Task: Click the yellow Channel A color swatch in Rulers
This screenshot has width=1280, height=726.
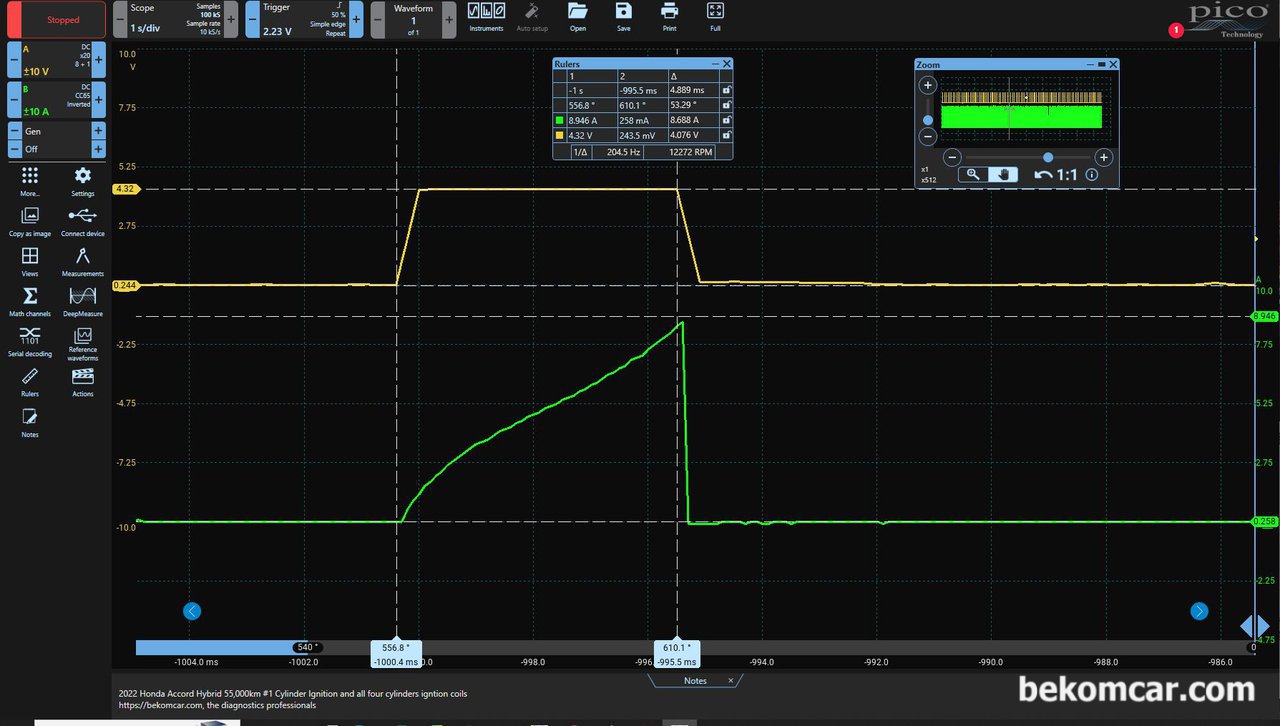Action: coord(559,134)
